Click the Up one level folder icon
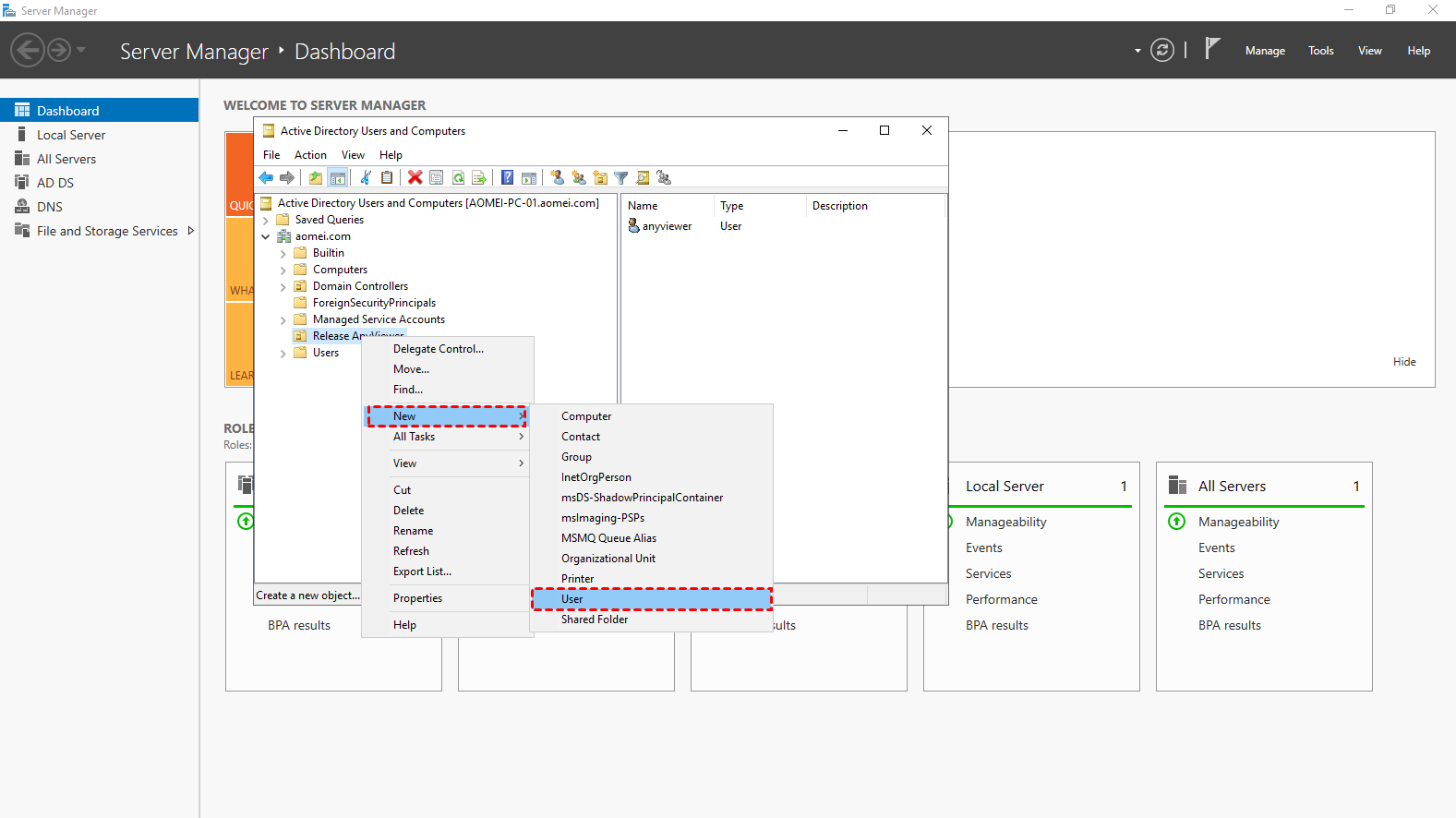Image resolution: width=1456 pixels, height=818 pixels. click(316, 178)
